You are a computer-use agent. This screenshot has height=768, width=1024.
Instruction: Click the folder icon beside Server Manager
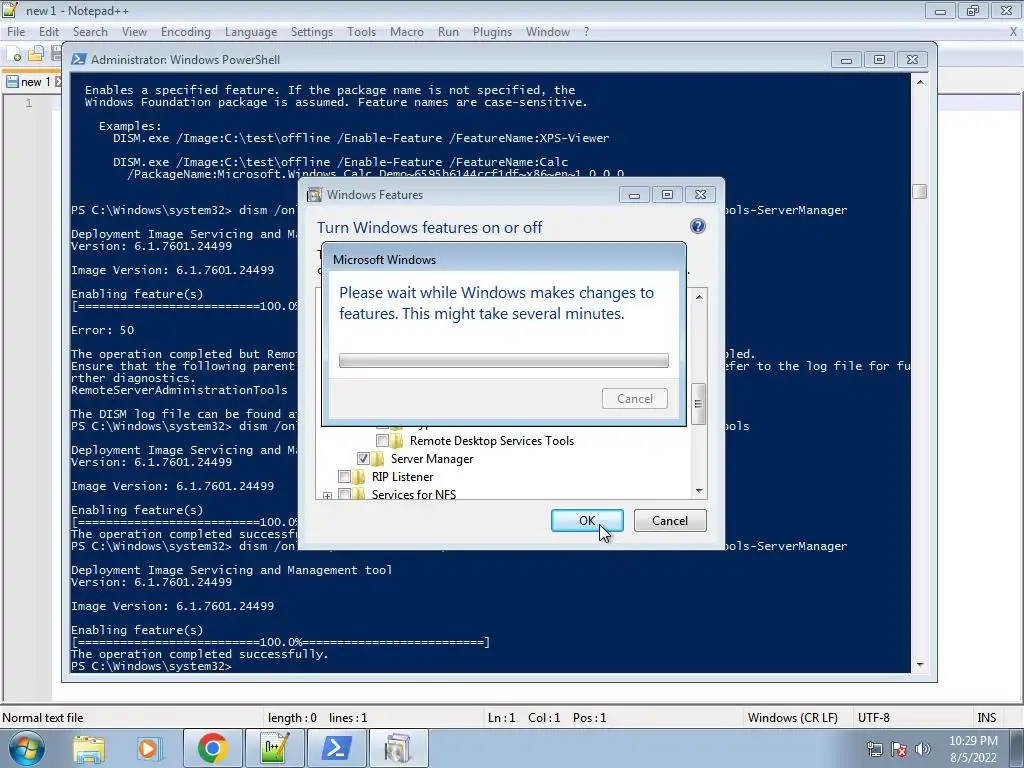click(x=378, y=458)
